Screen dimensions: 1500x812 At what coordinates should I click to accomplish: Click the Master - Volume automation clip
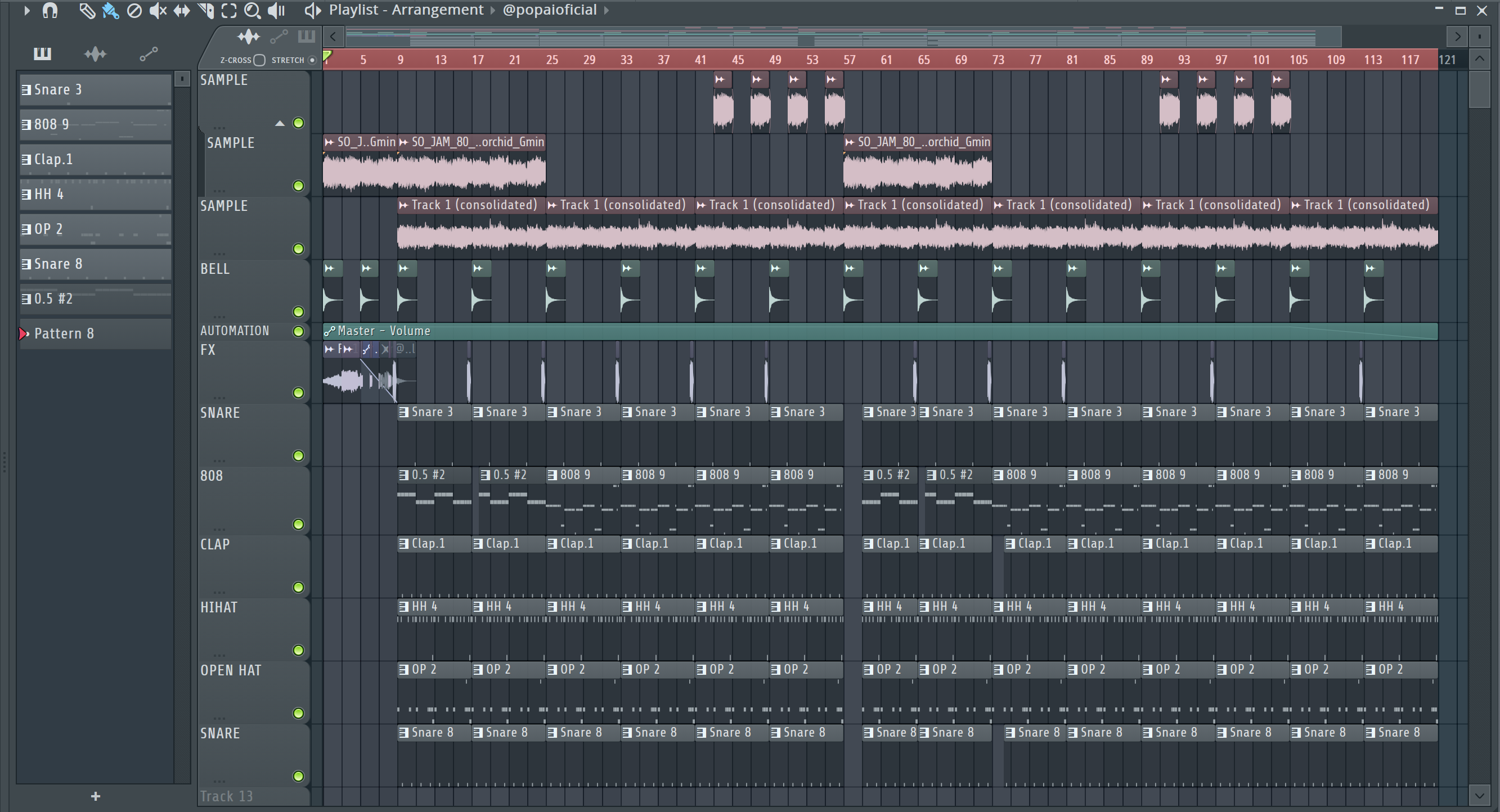(x=880, y=331)
